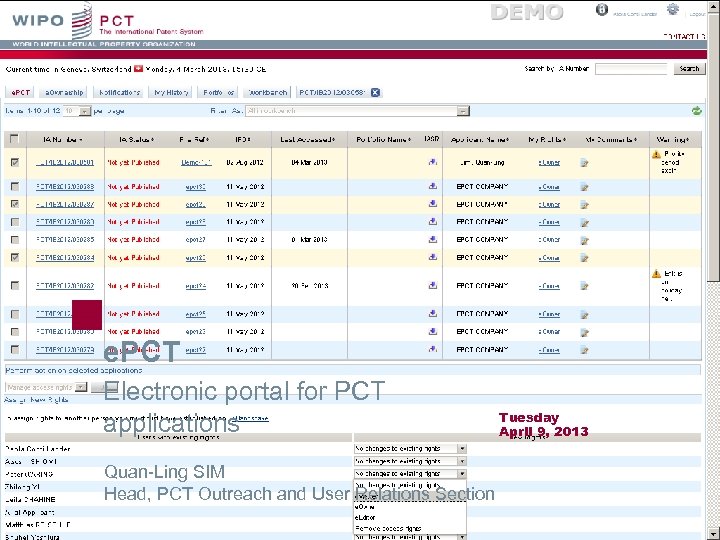Image resolution: width=720 pixels, height=540 pixels.
Task: Download DSR for application ending 030588
Action: 433,186
